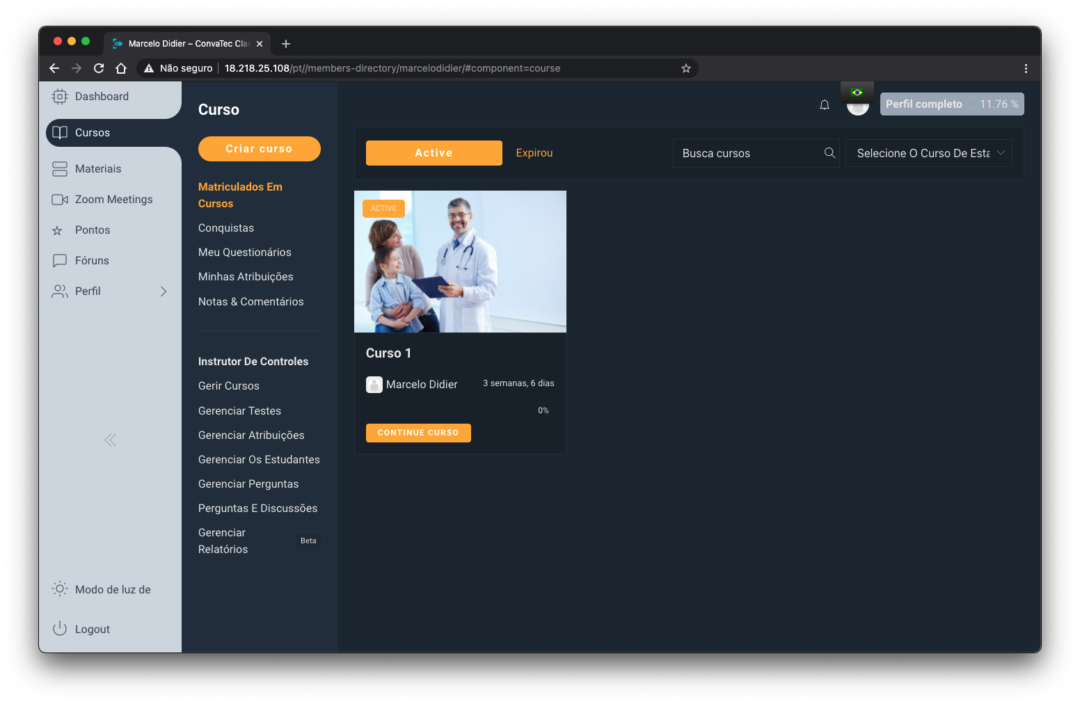Expand the Perfil sidebar section
The height and width of the screenshot is (704, 1080).
point(163,291)
